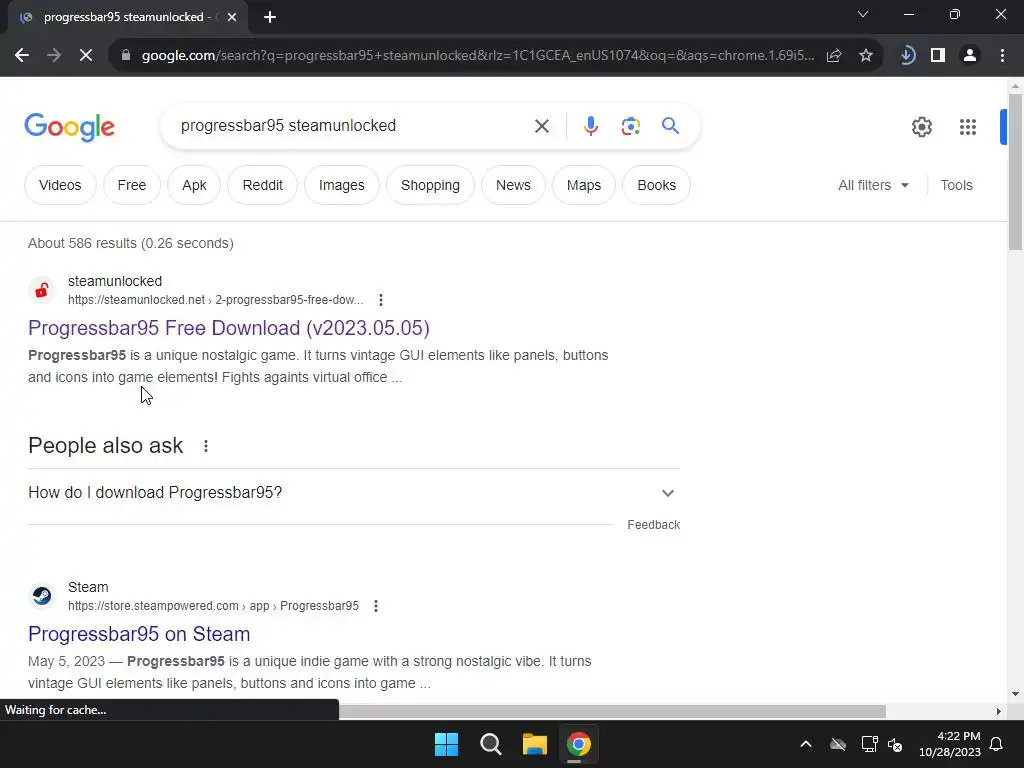Switch to Maps results
The width and height of the screenshot is (1024, 768).
click(x=584, y=185)
